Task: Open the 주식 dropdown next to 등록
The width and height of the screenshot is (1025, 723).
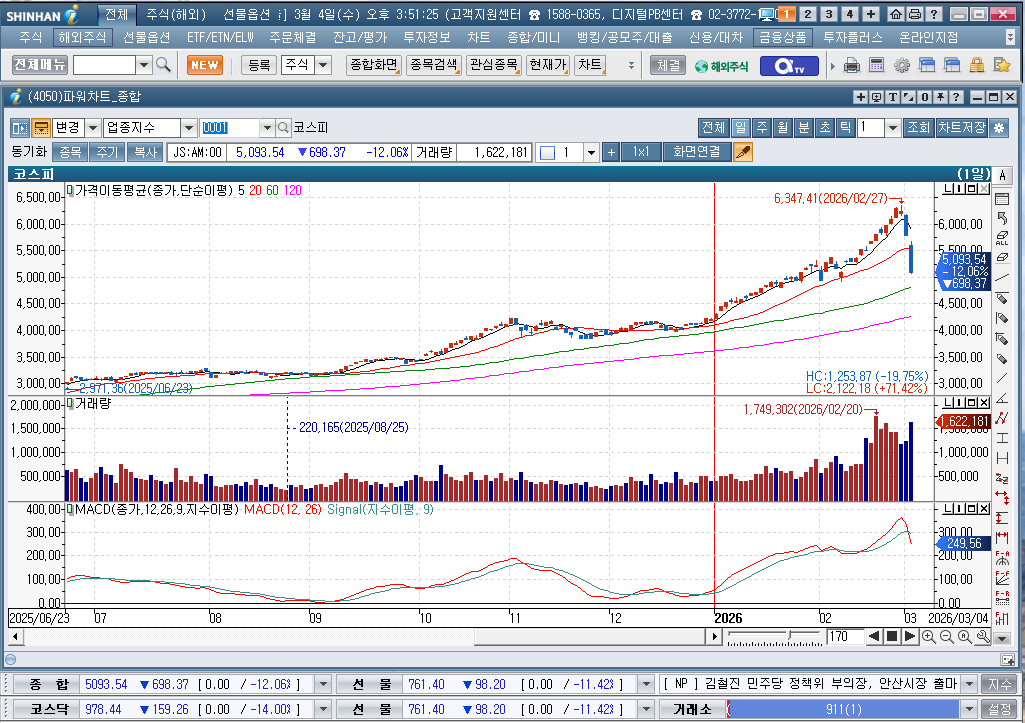Action: pos(323,65)
